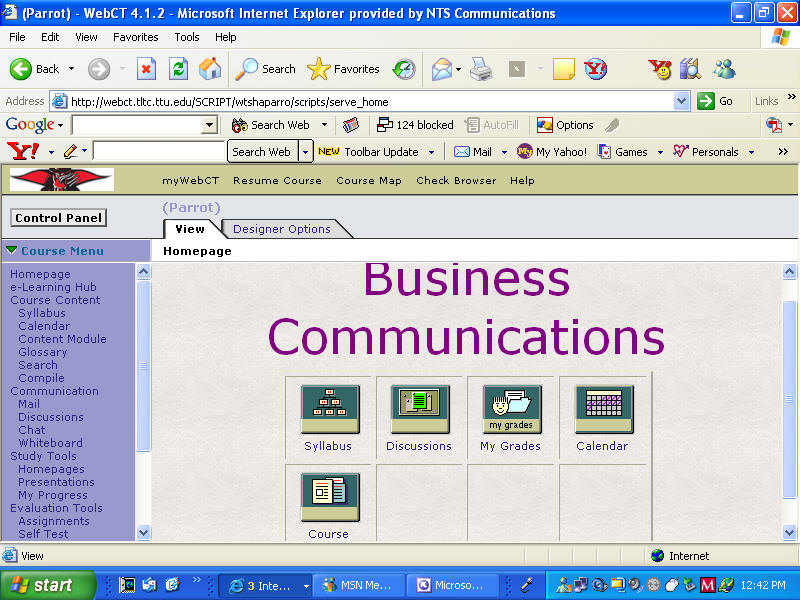
Task: Click myWebCT link in top navigation
Action: coord(190,181)
